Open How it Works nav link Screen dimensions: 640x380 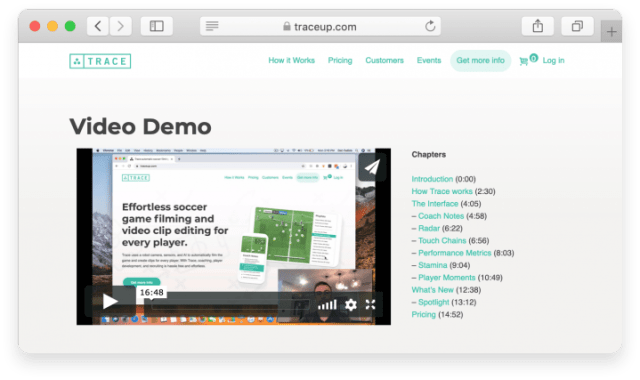pos(291,60)
